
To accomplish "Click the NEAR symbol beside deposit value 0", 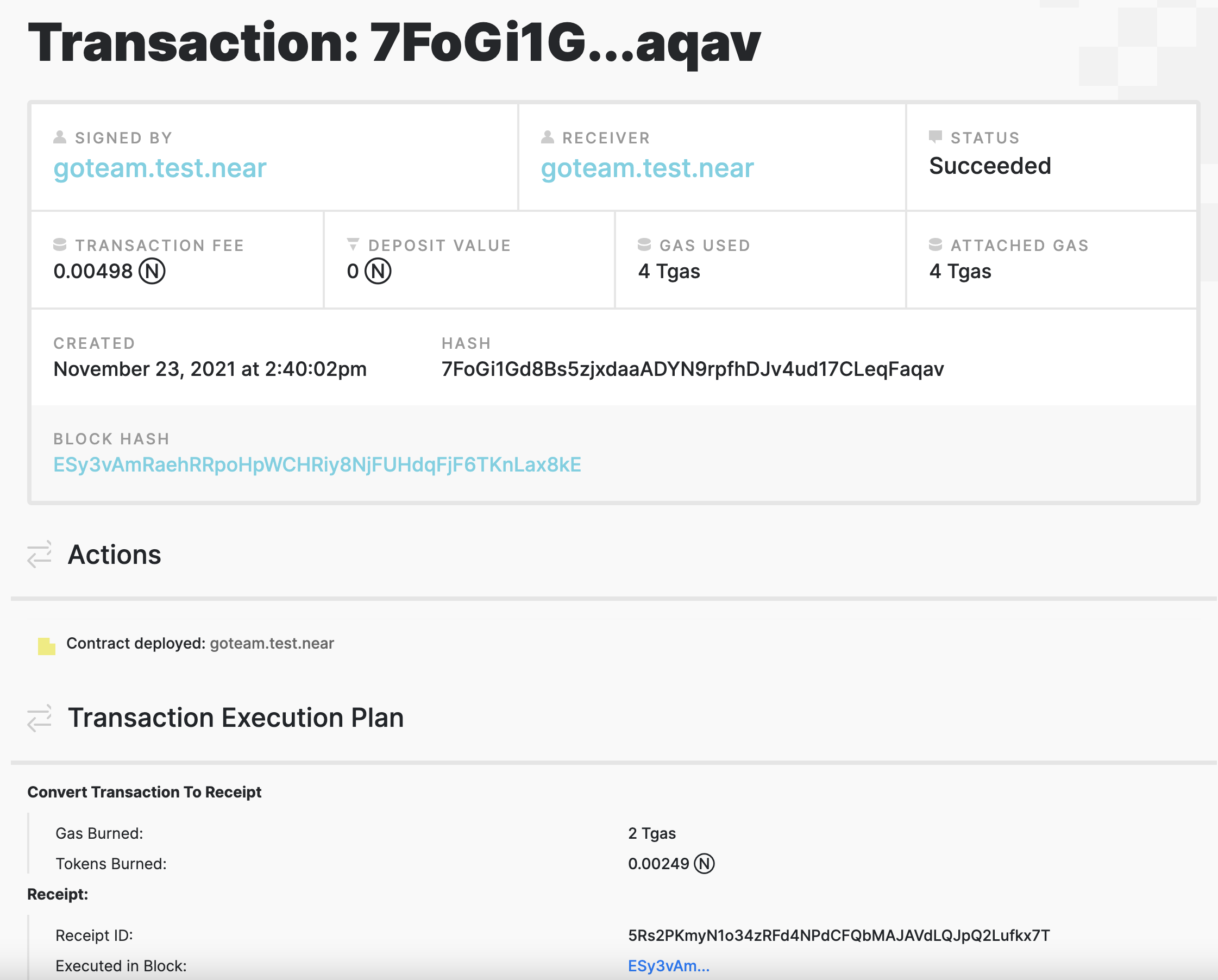I will pos(378,271).
